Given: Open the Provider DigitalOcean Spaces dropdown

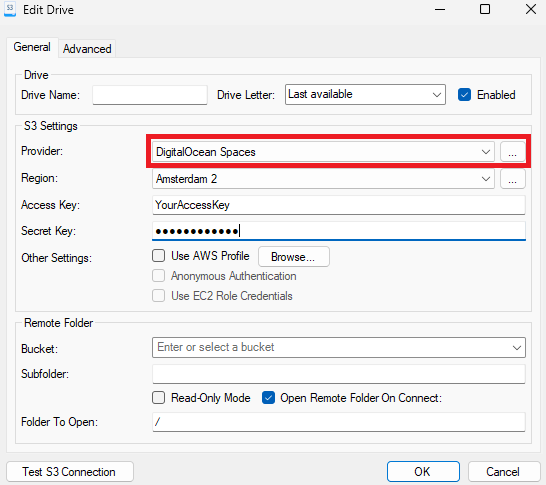Looking at the screenshot, I should pos(323,152).
